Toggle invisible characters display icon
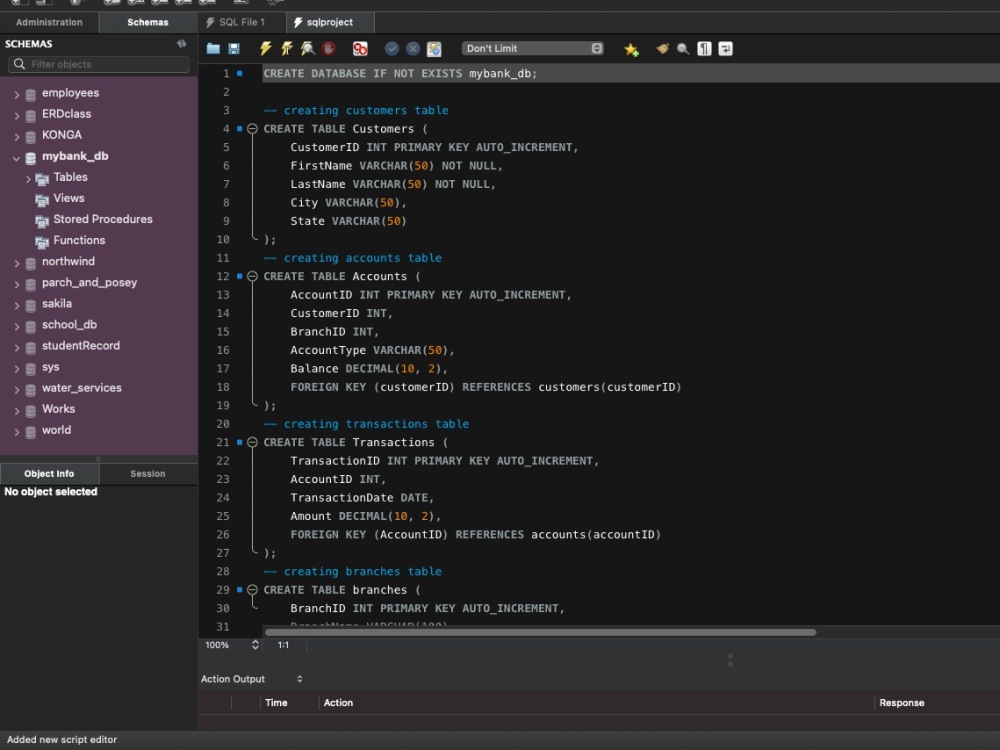This screenshot has width=1000, height=750. (x=704, y=48)
